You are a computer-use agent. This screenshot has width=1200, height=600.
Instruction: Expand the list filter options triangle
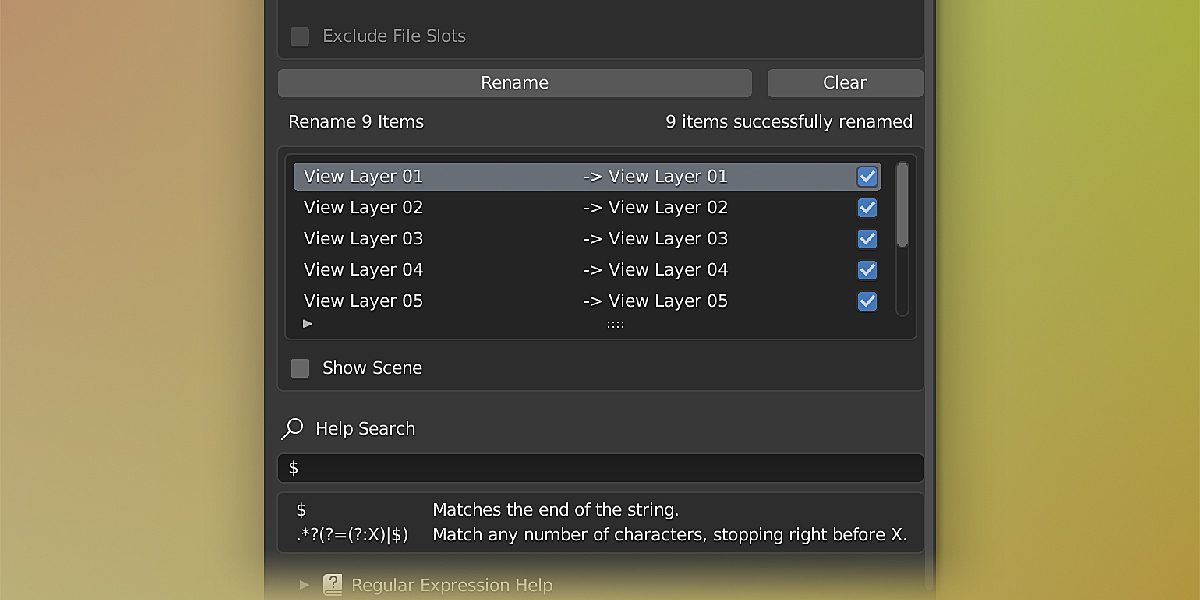click(308, 324)
